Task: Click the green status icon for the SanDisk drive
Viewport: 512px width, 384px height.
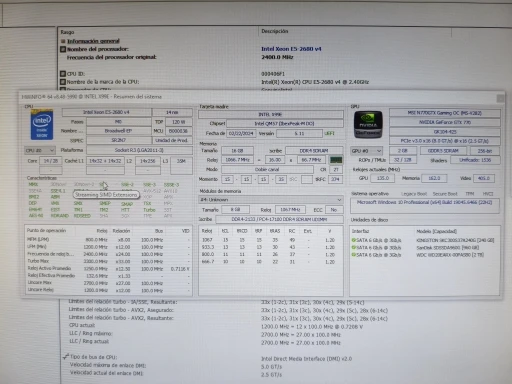Action: coord(354,247)
